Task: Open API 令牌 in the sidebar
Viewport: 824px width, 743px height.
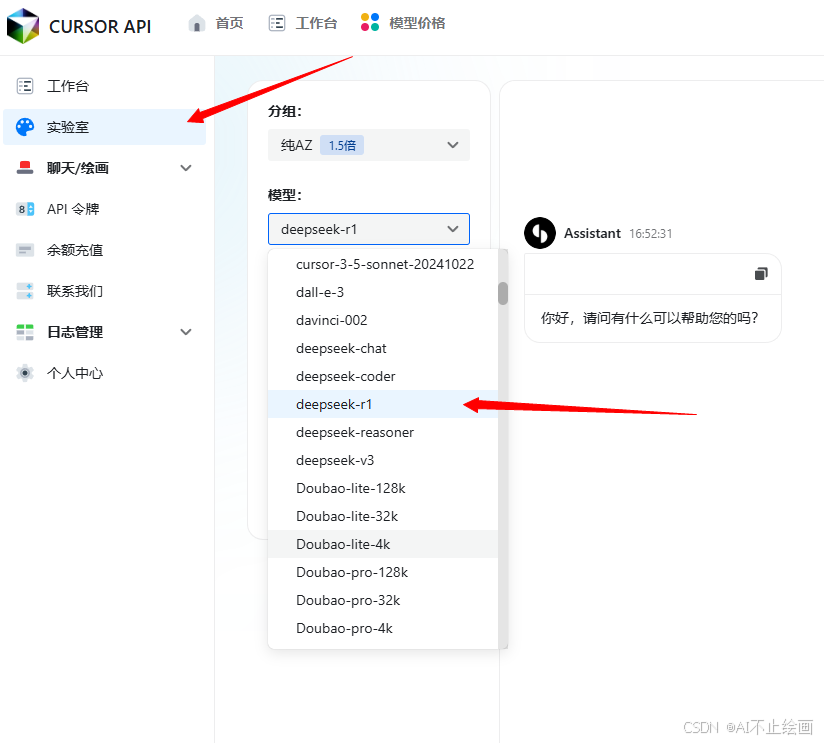Action: click(105, 209)
